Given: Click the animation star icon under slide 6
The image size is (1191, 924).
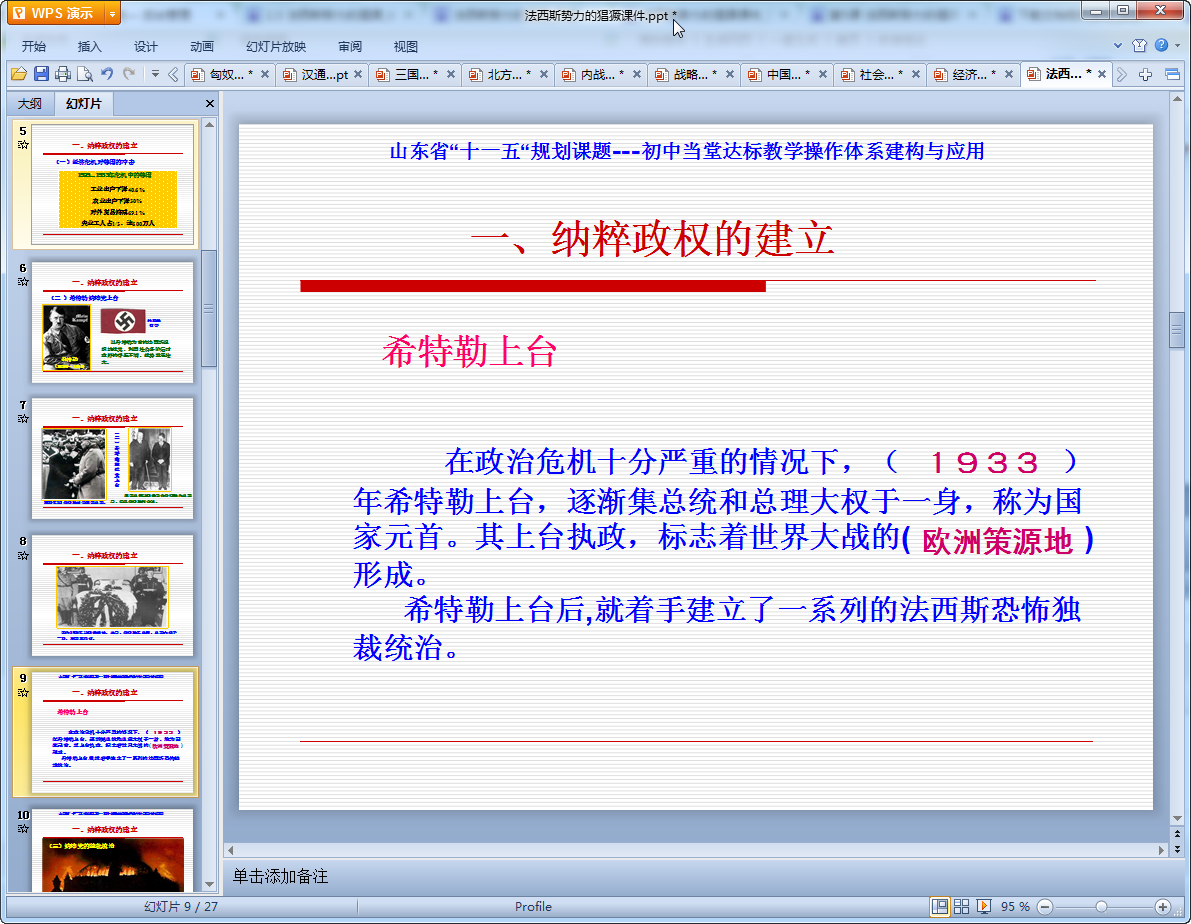Looking at the screenshot, I should [x=23, y=282].
